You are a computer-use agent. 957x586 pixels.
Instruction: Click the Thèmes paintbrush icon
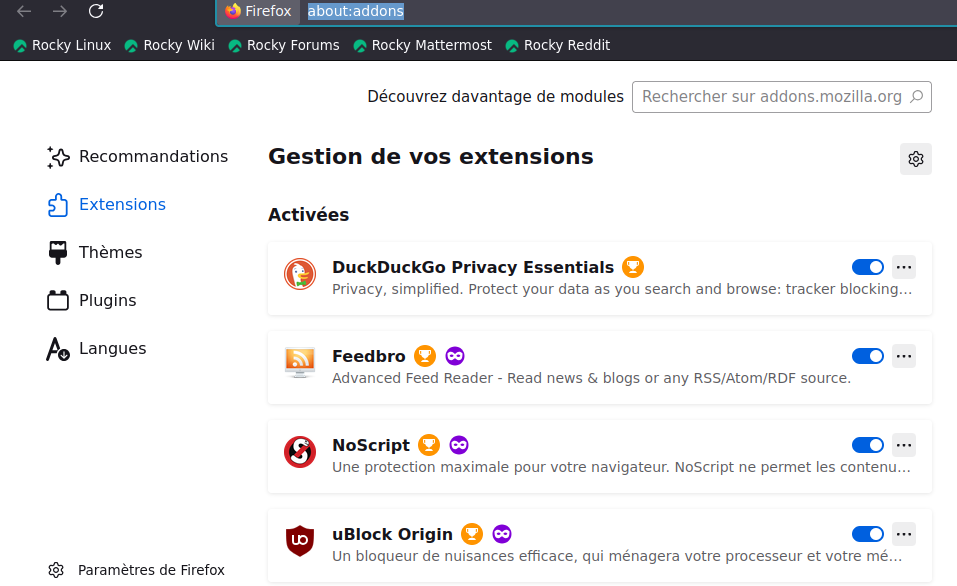pos(58,253)
